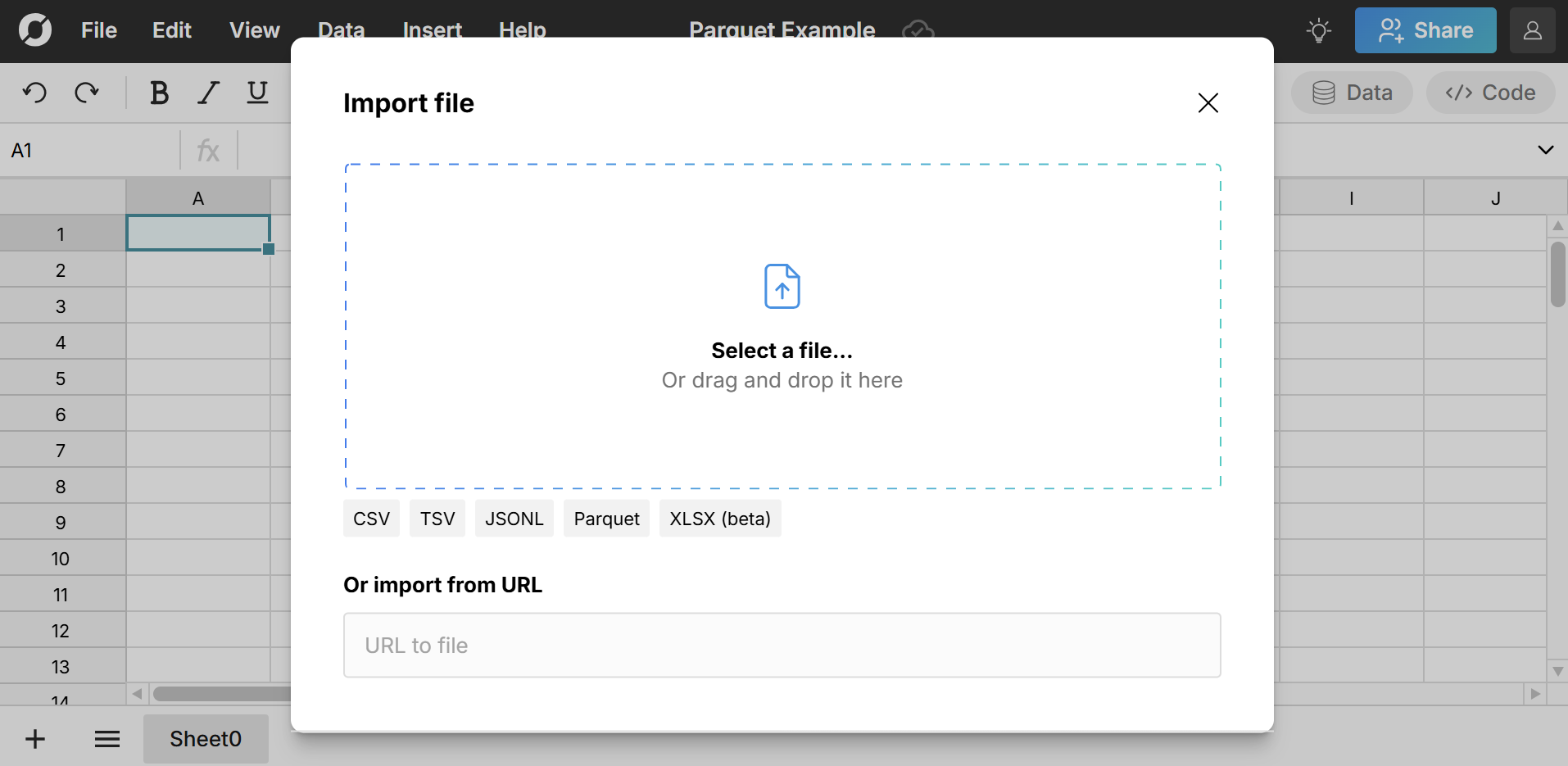Open the user account icon
The image size is (1568, 766).
1532,31
